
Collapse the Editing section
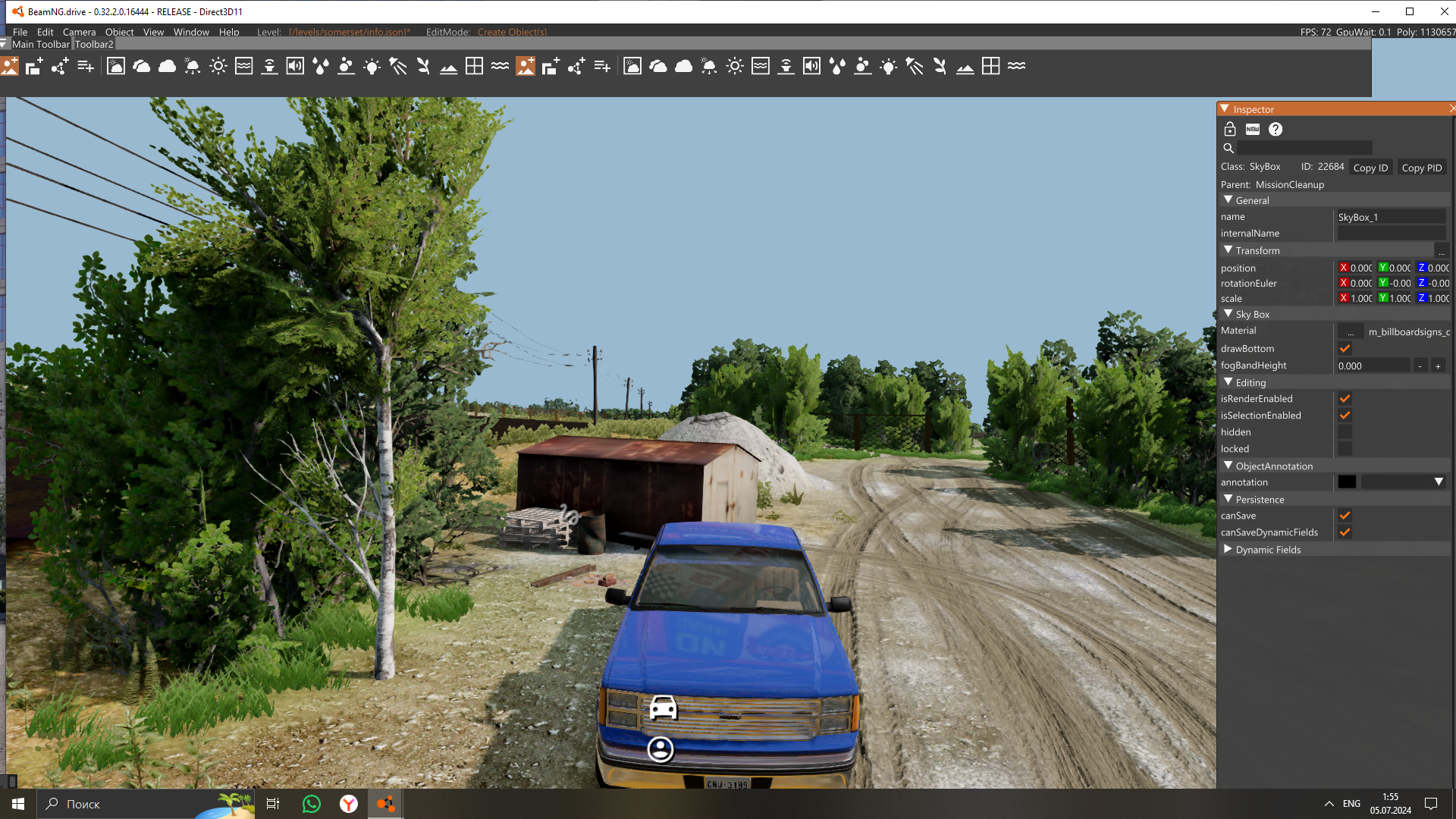click(1228, 382)
